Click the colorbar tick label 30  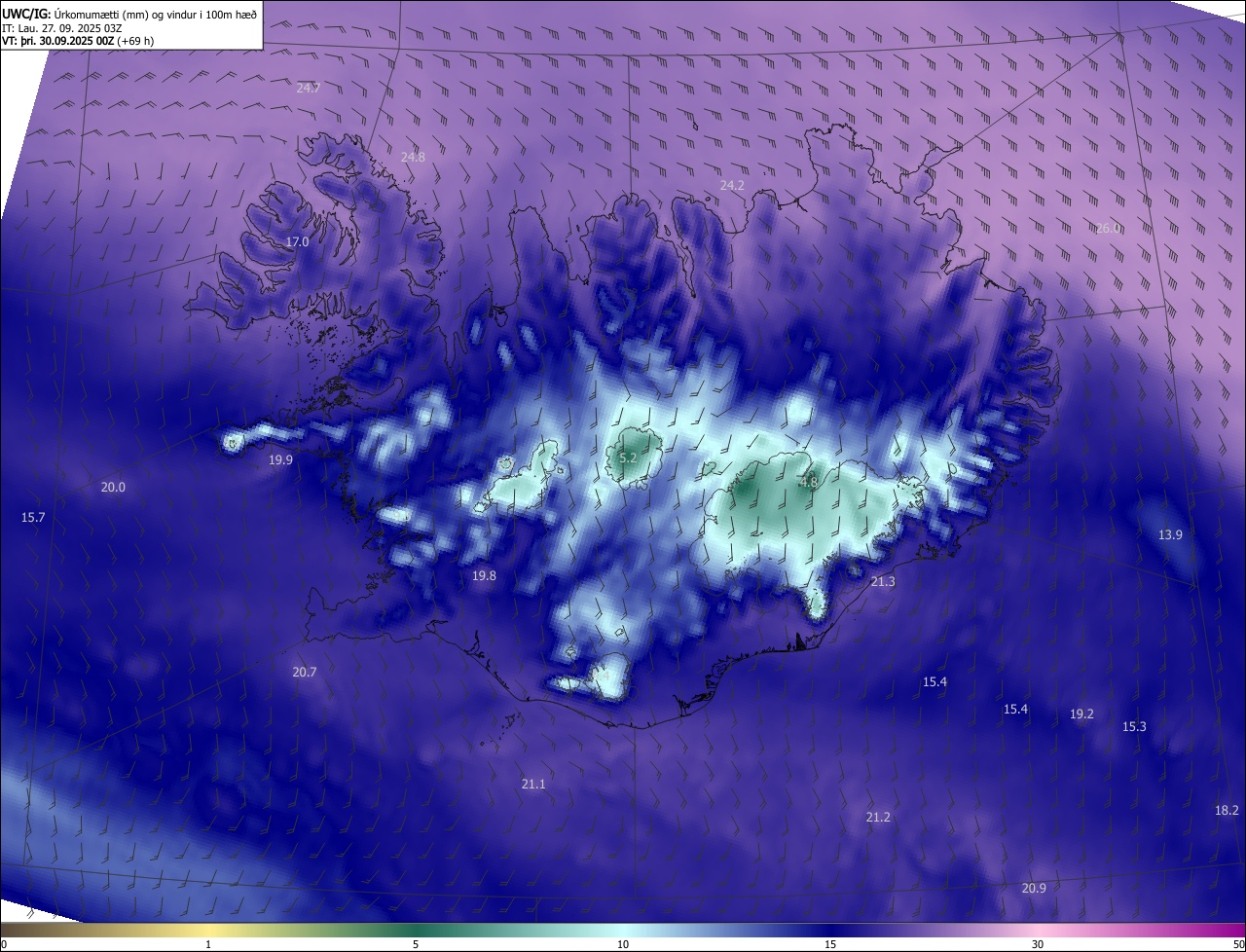point(1038,944)
